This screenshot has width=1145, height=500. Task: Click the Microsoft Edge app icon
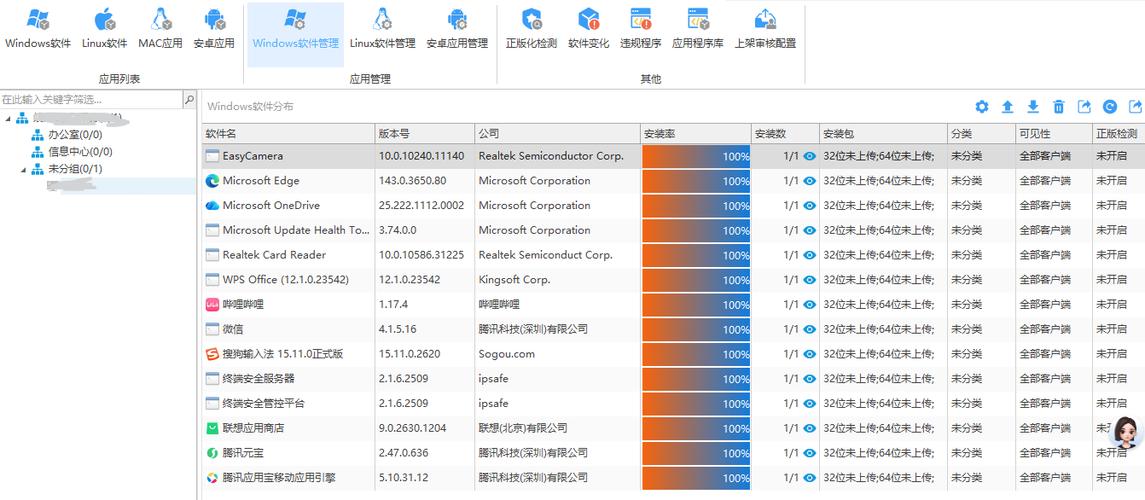[x=212, y=181]
